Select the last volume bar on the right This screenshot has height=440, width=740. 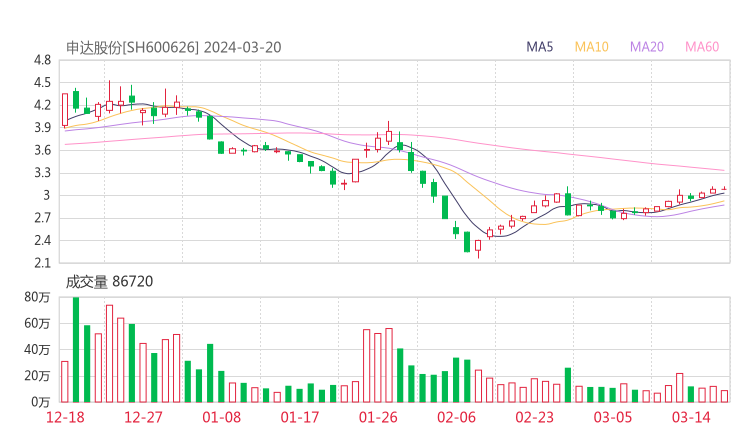[724, 396]
